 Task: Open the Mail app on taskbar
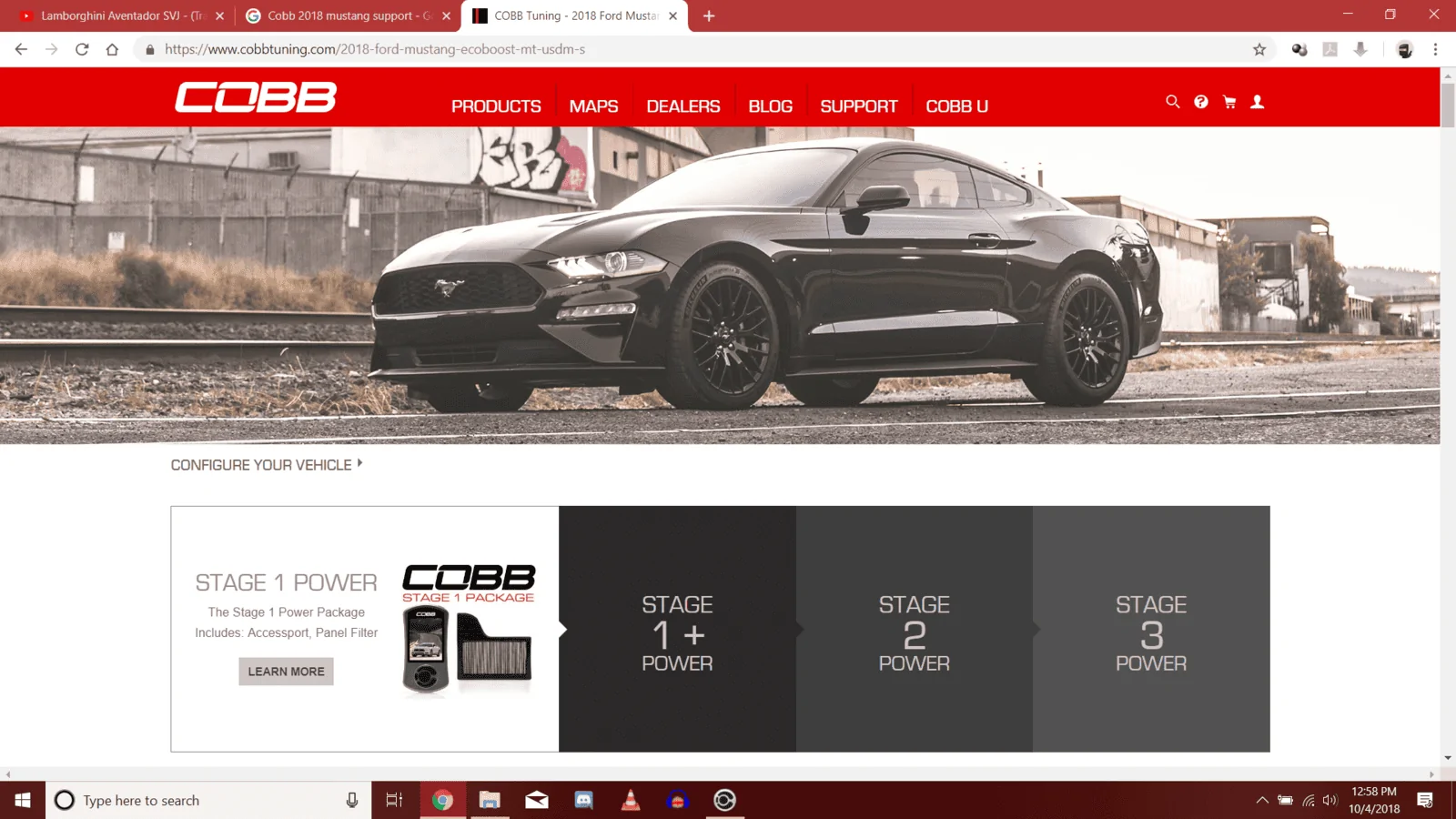tap(537, 800)
